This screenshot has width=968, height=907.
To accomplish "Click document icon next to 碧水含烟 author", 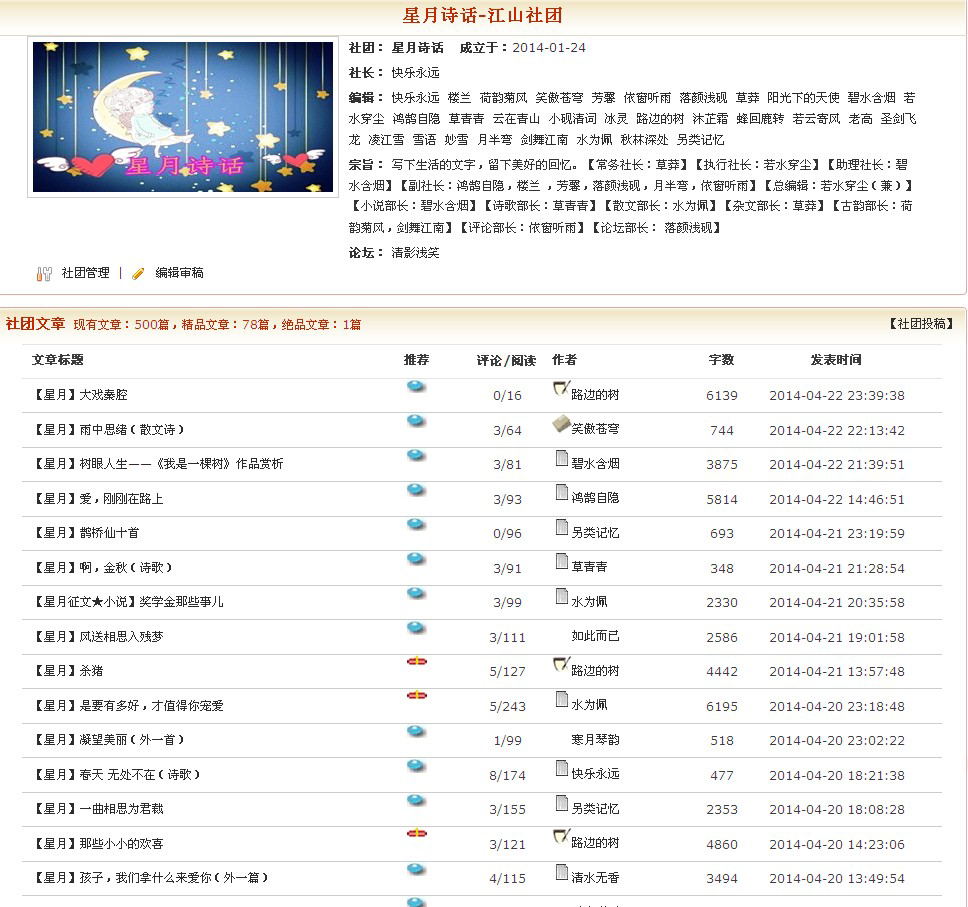I will pyautogui.click(x=562, y=458).
